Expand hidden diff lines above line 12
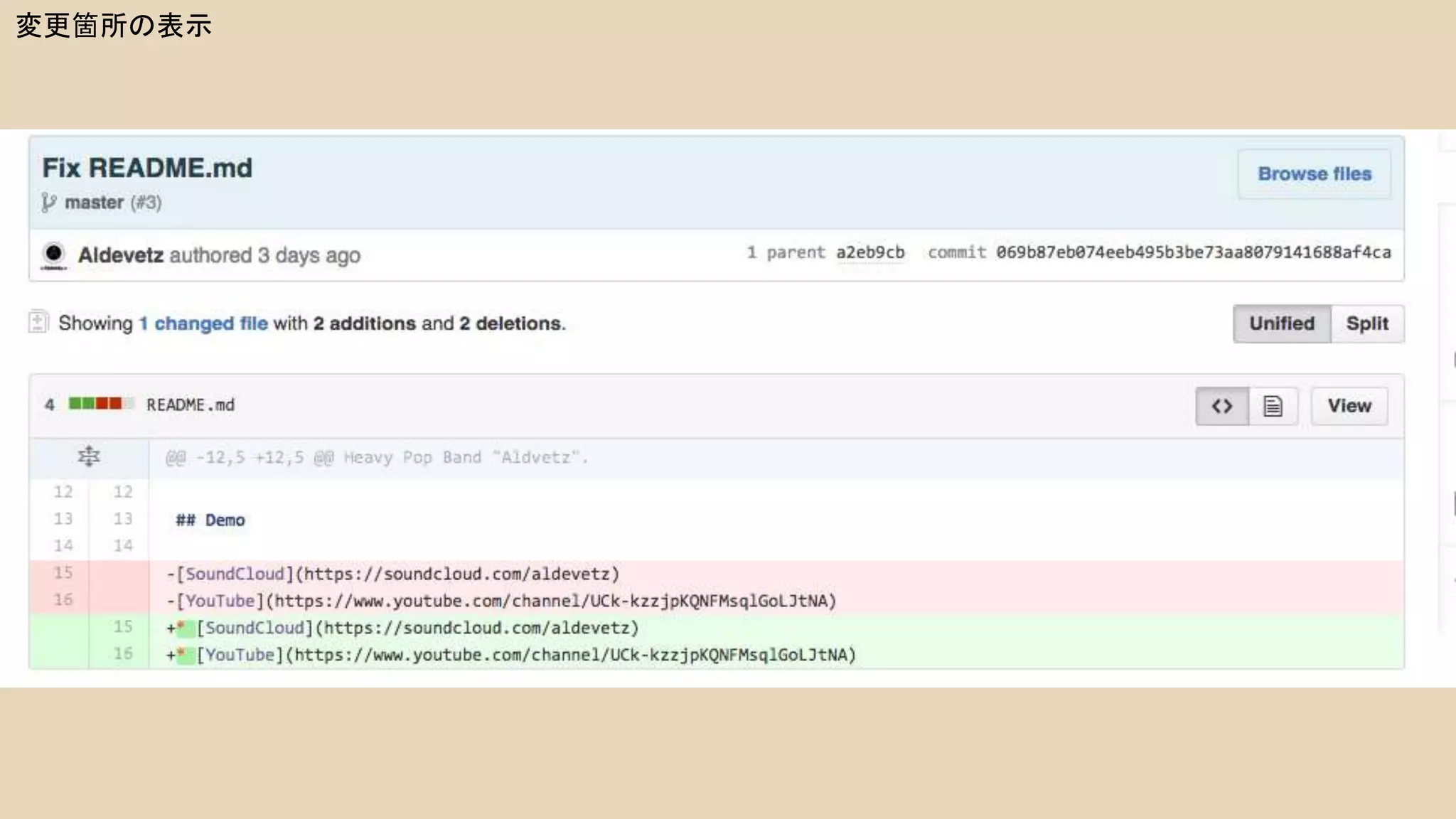Viewport: 1456px width, 819px height. [x=89, y=457]
